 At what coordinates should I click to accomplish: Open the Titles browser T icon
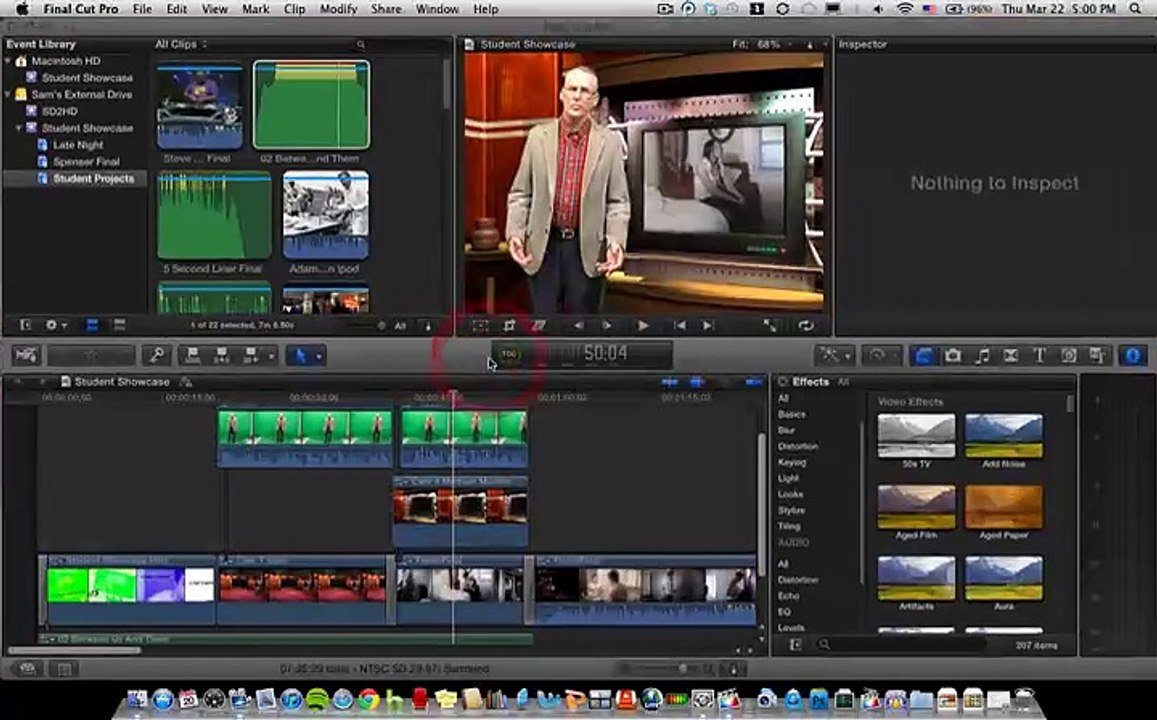tap(1039, 356)
